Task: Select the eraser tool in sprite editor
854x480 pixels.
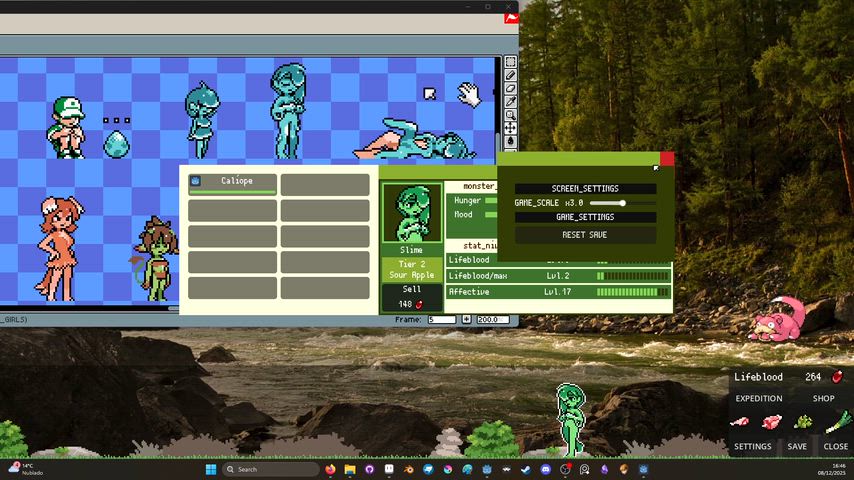Action: point(510,88)
